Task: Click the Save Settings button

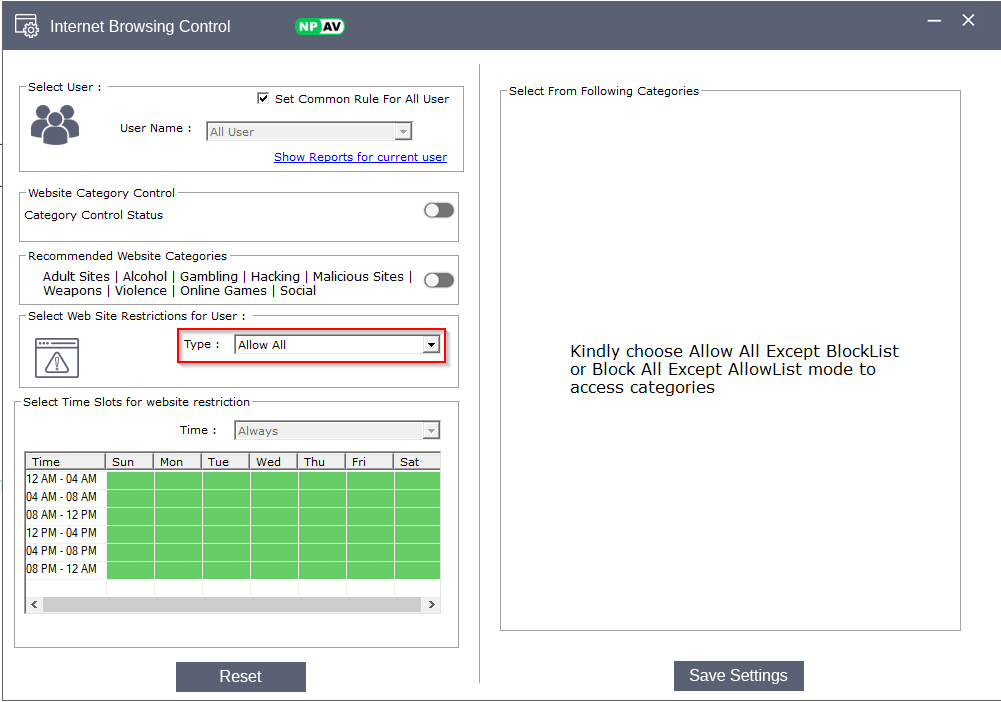Action: [738, 676]
